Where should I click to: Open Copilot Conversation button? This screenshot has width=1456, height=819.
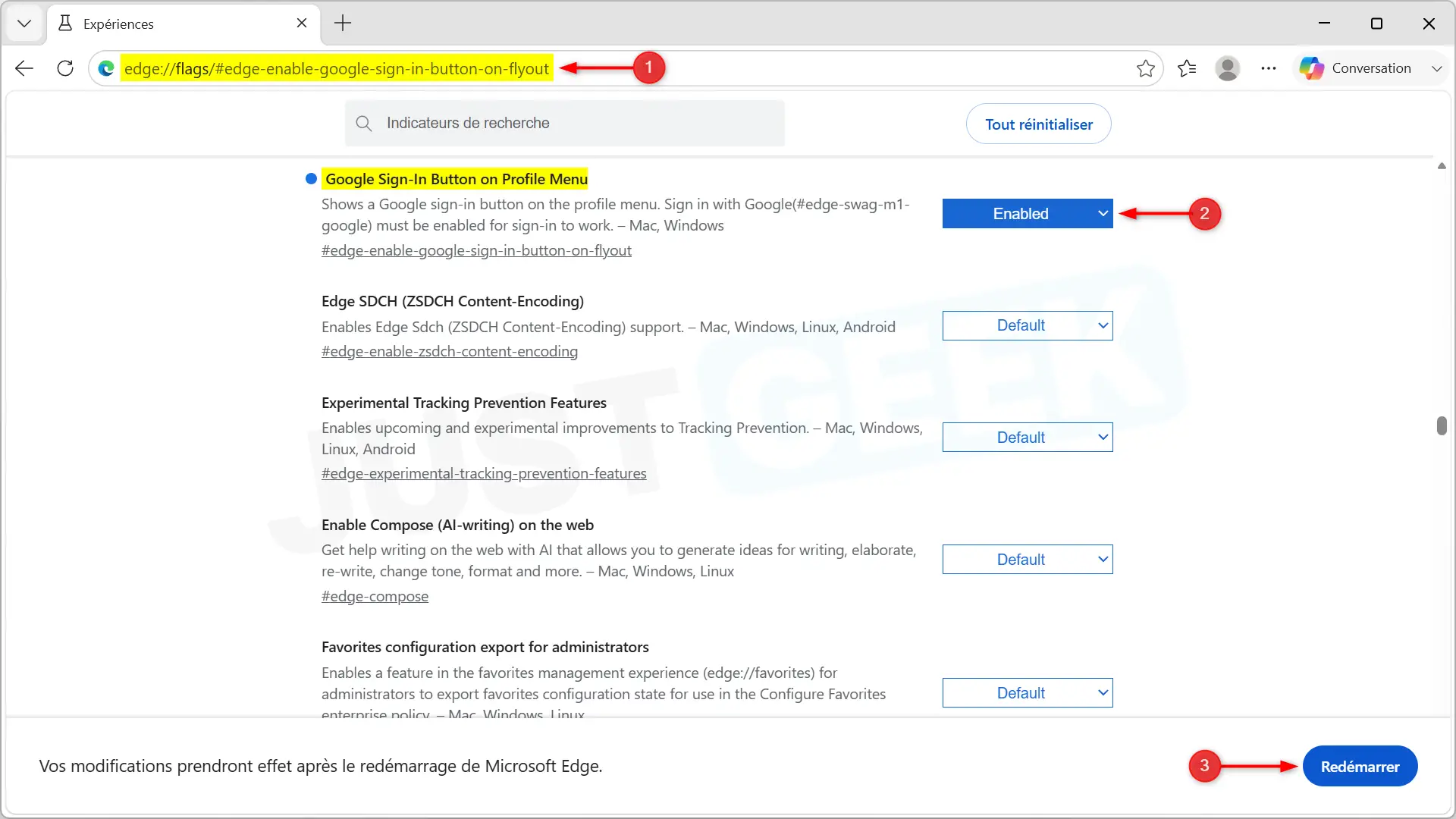coord(1355,68)
